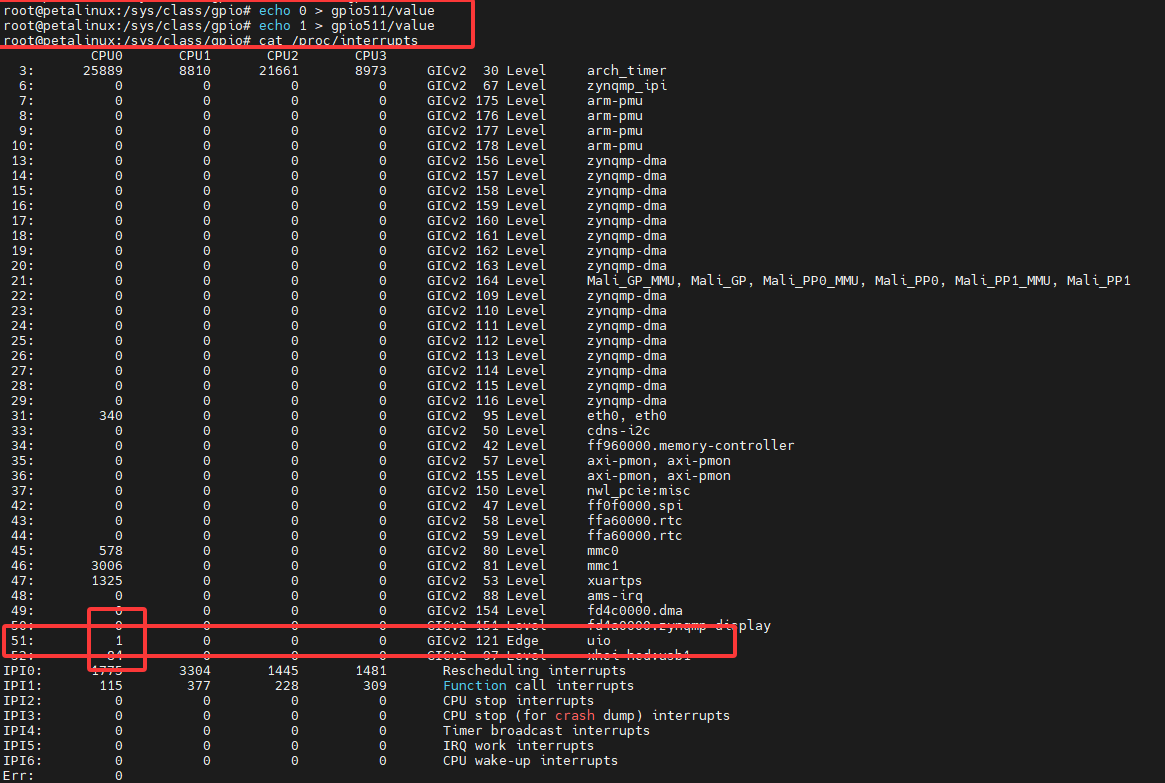This screenshot has height=783, width=1165.
Task: Click the mmc0 interrupt entry
Action: point(603,550)
